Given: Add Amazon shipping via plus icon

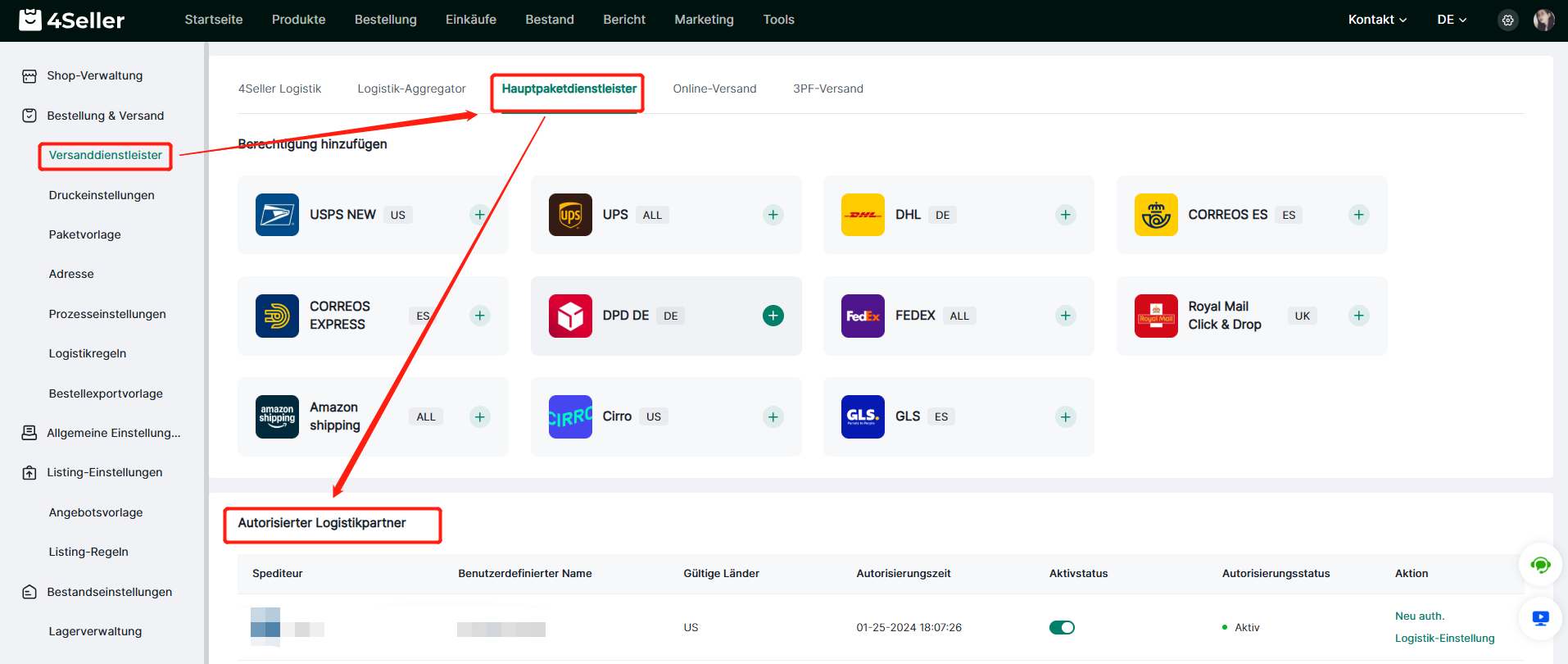Looking at the screenshot, I should [480, 416].
